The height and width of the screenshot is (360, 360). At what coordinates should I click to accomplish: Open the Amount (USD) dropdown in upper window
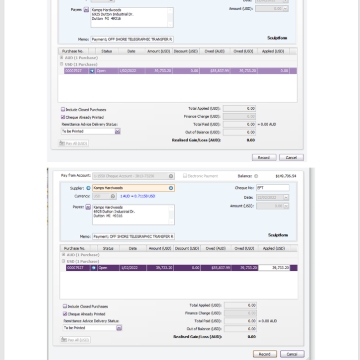pos(286,9)
